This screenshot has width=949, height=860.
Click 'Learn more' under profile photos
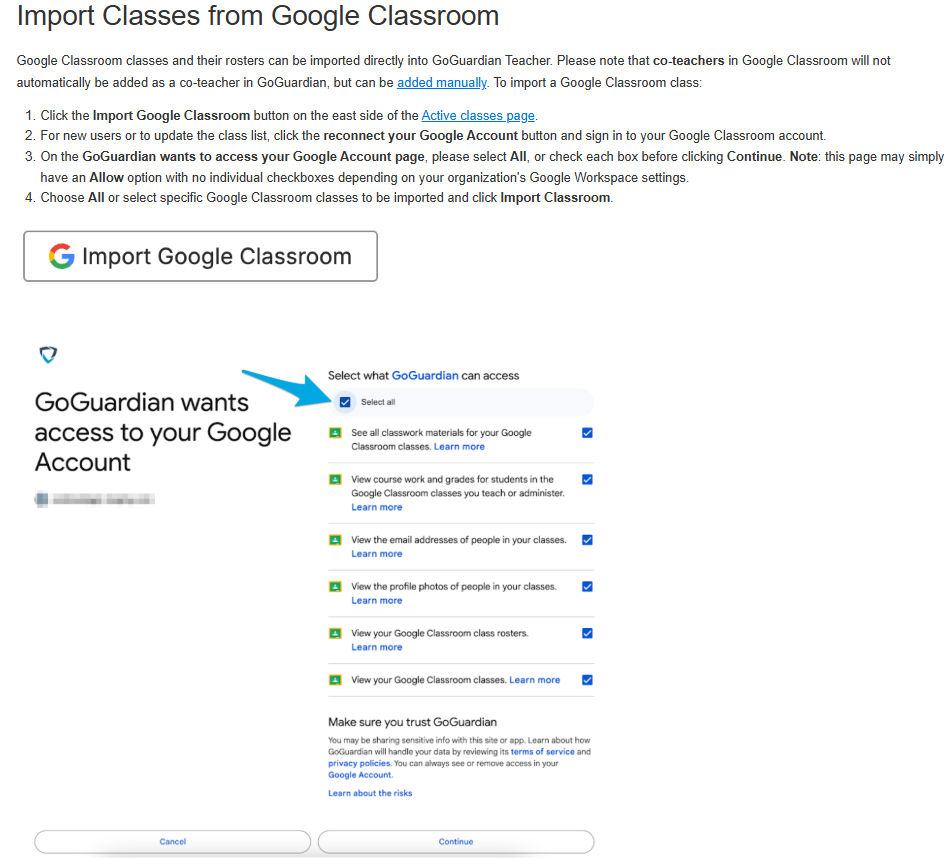(x=376, y=600)
